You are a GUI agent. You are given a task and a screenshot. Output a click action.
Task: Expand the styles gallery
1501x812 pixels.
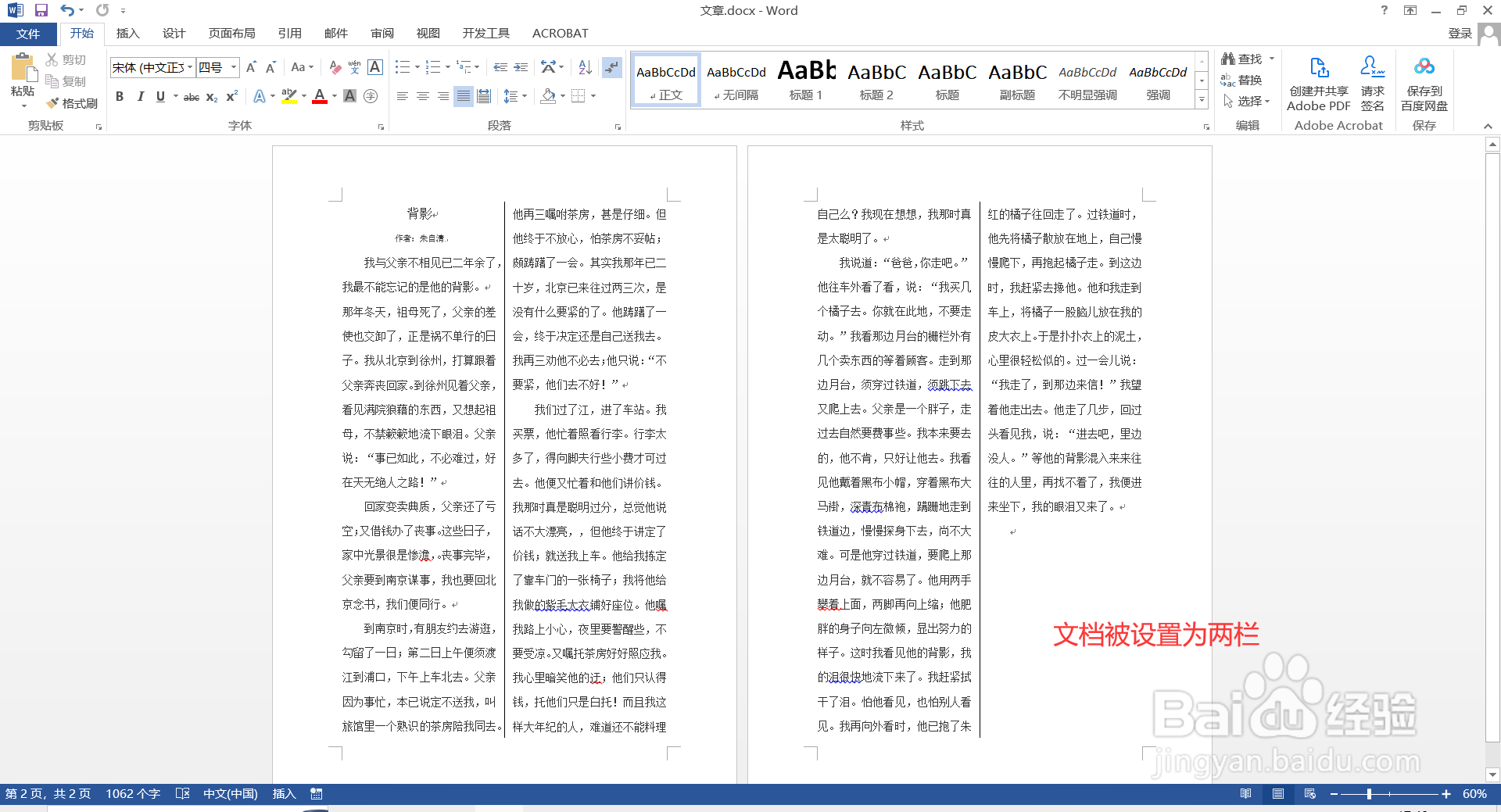pos(1202,100)
